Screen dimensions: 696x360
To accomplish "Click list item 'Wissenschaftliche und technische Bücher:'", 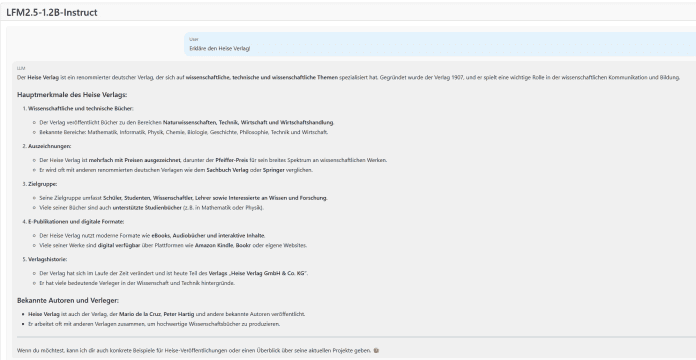I will pos(80,108).
